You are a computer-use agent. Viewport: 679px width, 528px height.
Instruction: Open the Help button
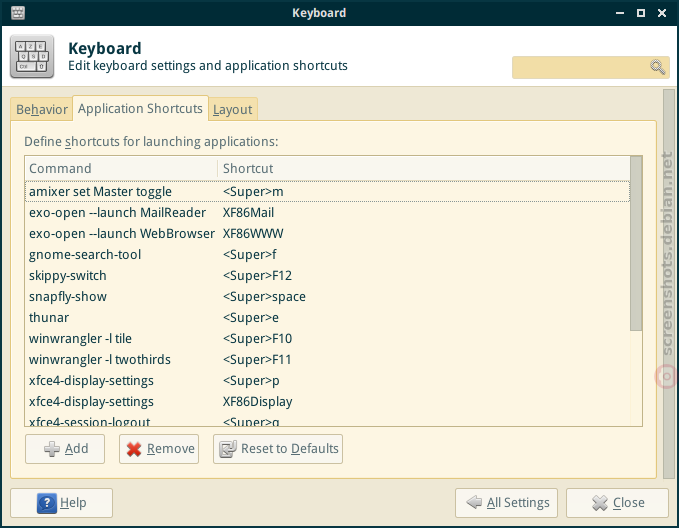(x=61, y=503)
